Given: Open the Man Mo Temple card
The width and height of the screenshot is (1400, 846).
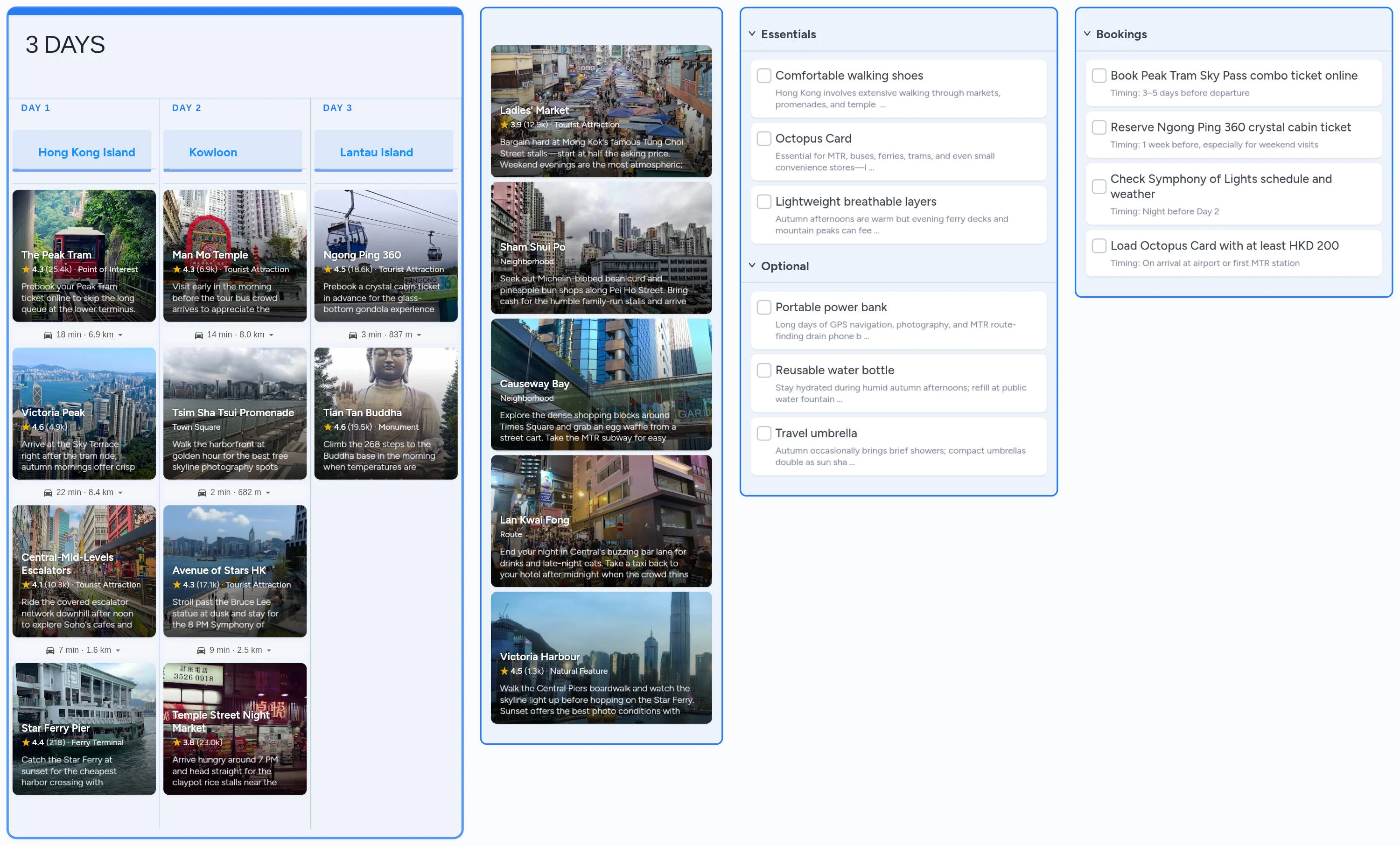Looking at the screenshot, I should click(x=235, y=256).
